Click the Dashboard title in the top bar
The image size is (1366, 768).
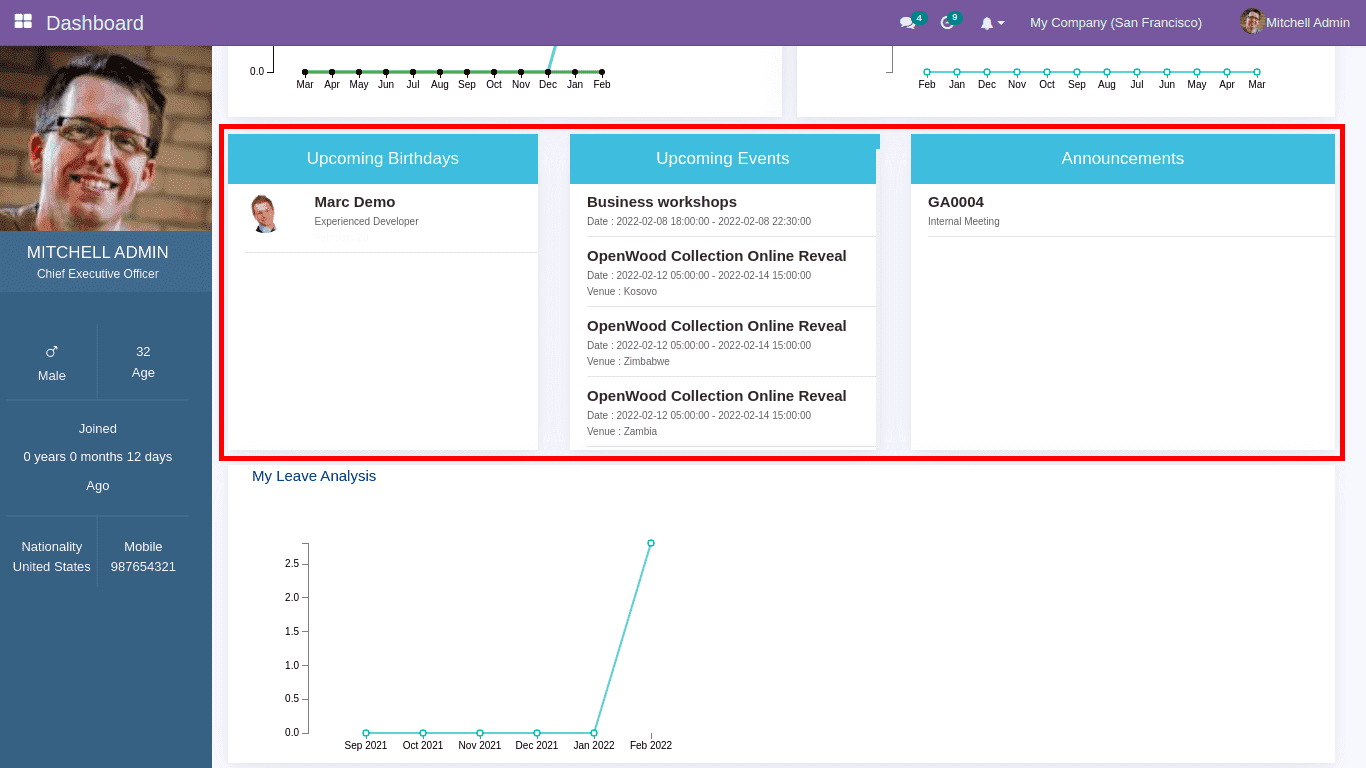[95, 22]
